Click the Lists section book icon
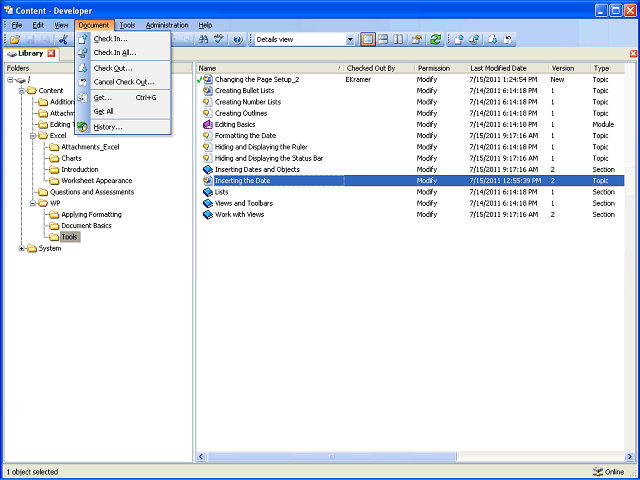 [208, 192]
